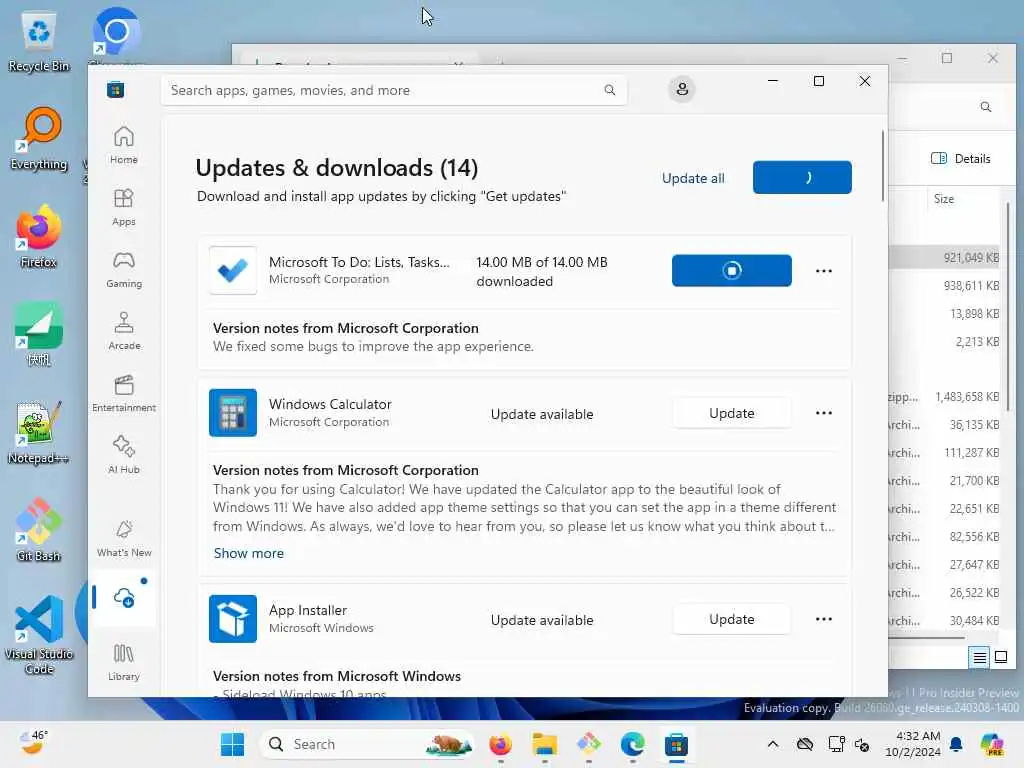
Task: Switch File Explorer to large thumbnails view
Action: [x=1000, y=658]
